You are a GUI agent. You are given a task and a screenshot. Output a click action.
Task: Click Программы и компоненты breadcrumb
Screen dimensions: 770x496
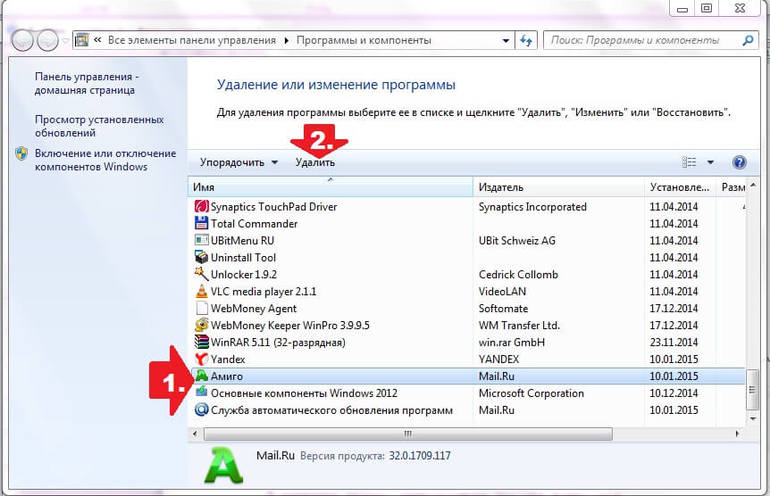[x=364, y=40]
